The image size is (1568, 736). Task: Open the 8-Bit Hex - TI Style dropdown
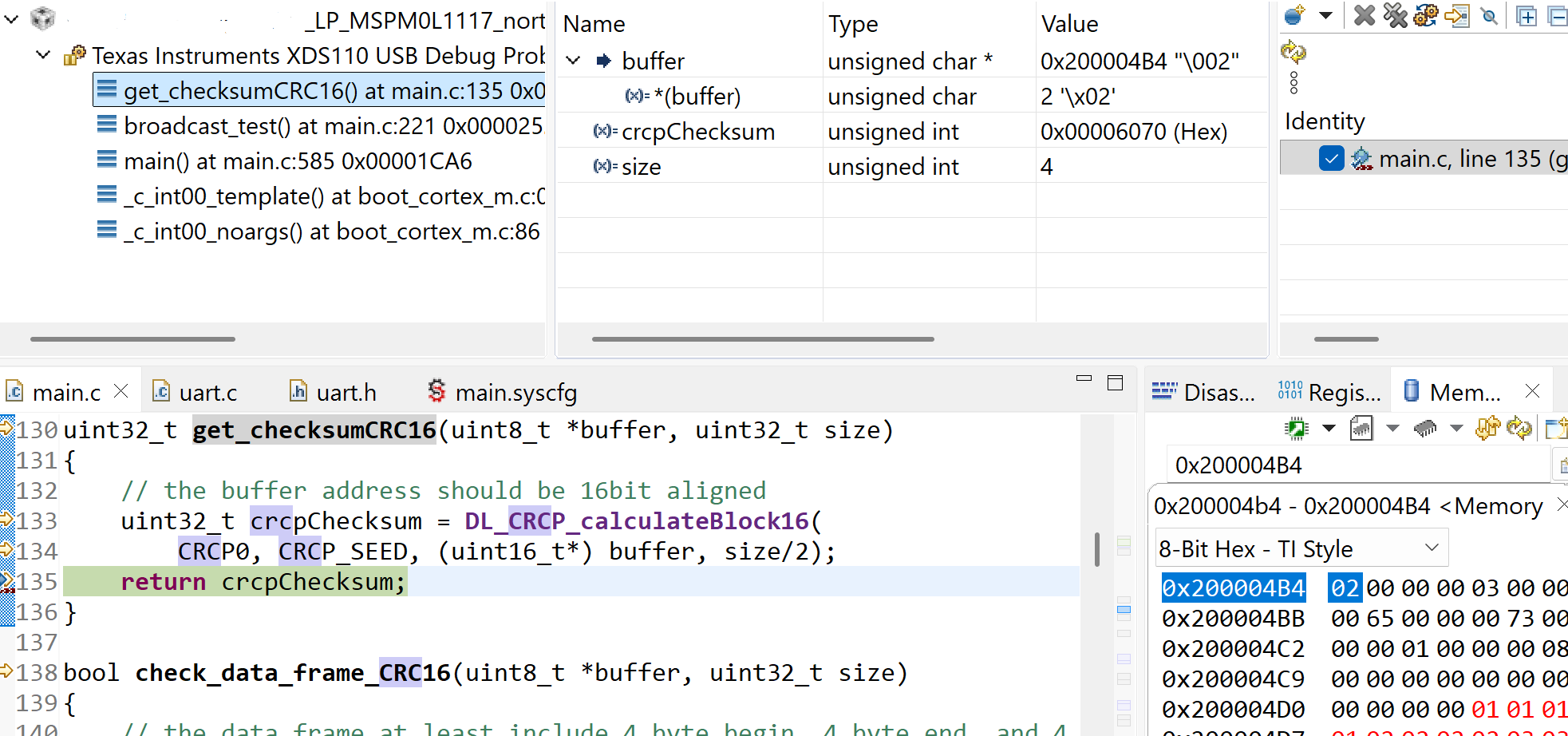click(1301, 548)
